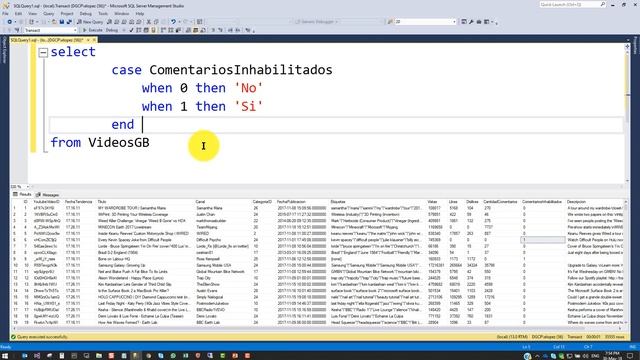Click the Titulo column header
Image resolution: width=640 pixels, height=360 pixels.
(x=102, y=202)
